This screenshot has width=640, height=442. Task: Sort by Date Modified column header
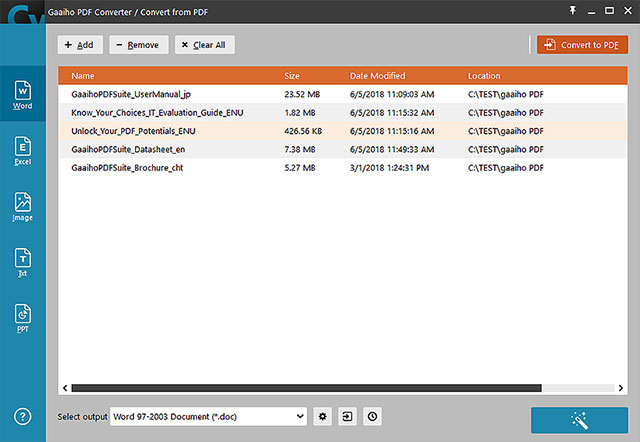click(377, 76)
